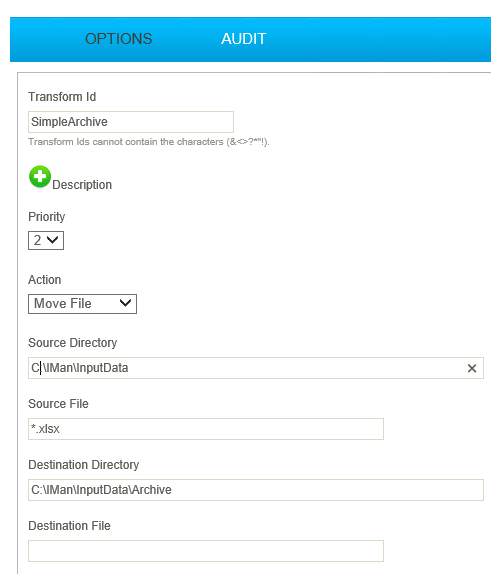The width and height of the screenshot is (501, 584).
Task: Click the Description label text
Action: coord(82,185)
